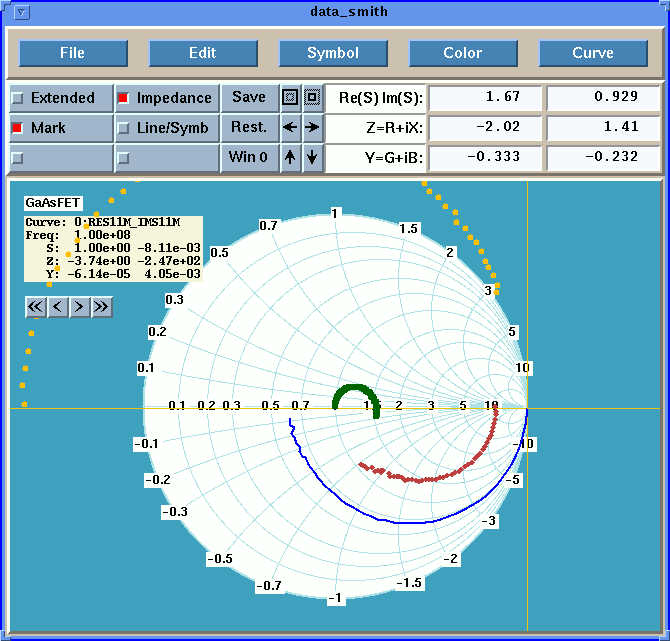Pan up with the up arrow icon
The image size is (670, 641).
tap(290, 157)
